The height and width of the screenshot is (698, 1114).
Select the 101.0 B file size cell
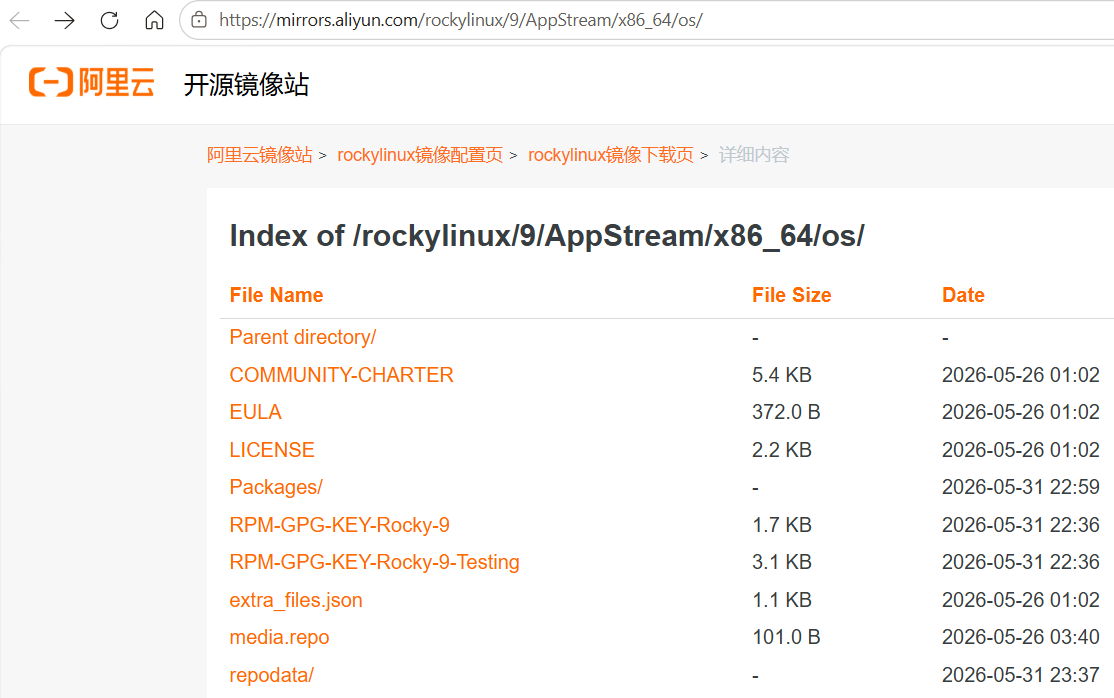click(x=786, y=637)
